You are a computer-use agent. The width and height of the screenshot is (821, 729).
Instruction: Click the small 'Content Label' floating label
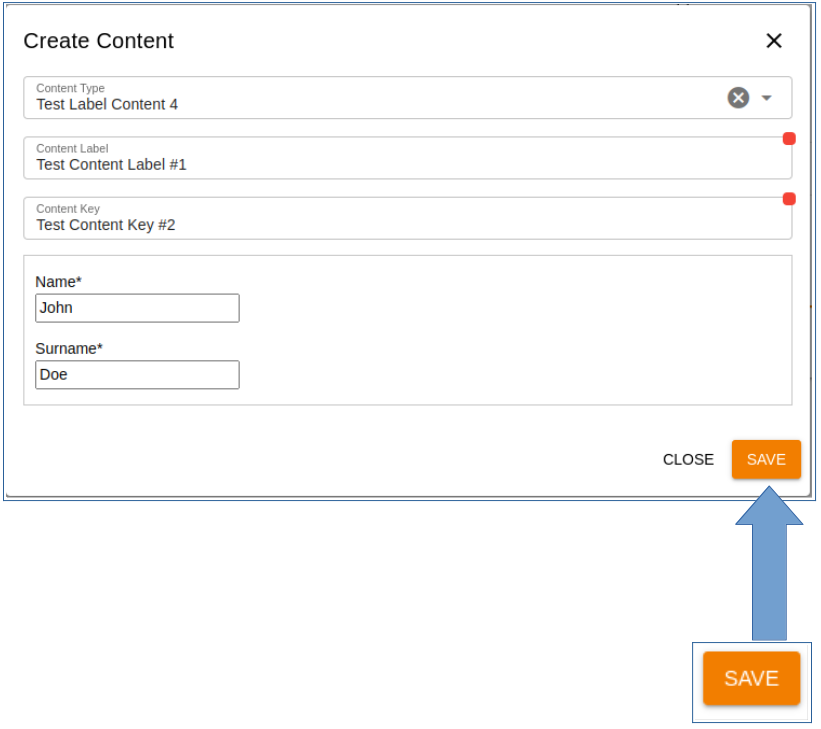(x=72, y=149)
